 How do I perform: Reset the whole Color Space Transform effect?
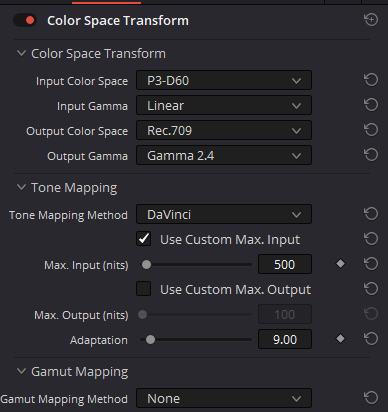coord(371,20)
